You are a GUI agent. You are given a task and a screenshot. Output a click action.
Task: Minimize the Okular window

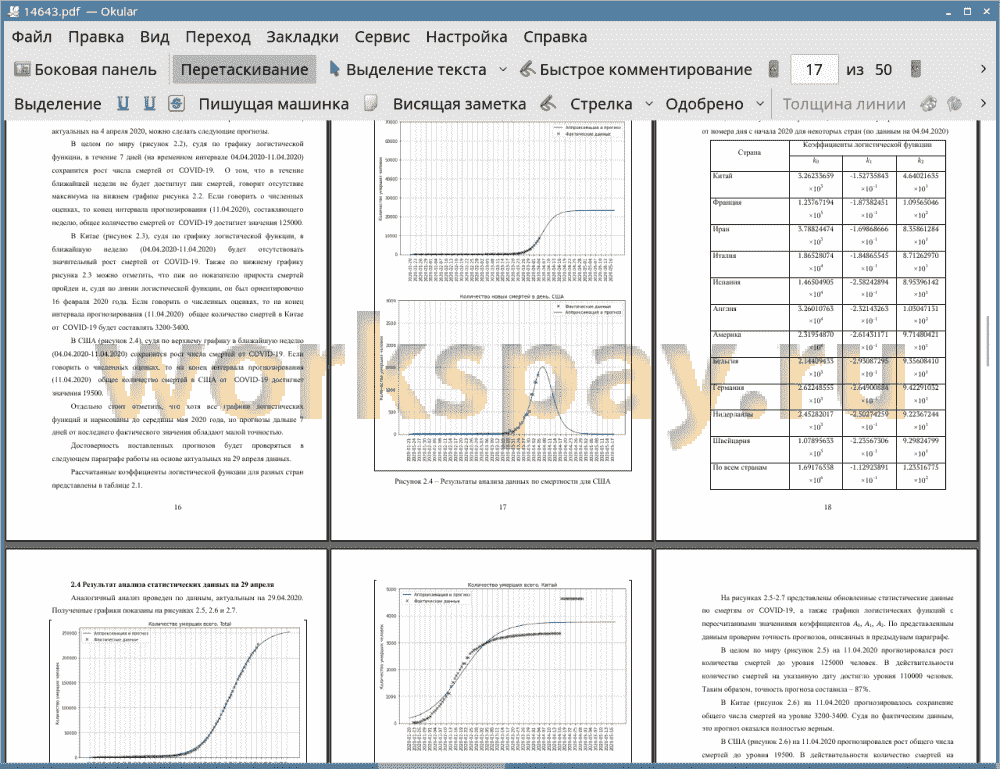point(949,12)
